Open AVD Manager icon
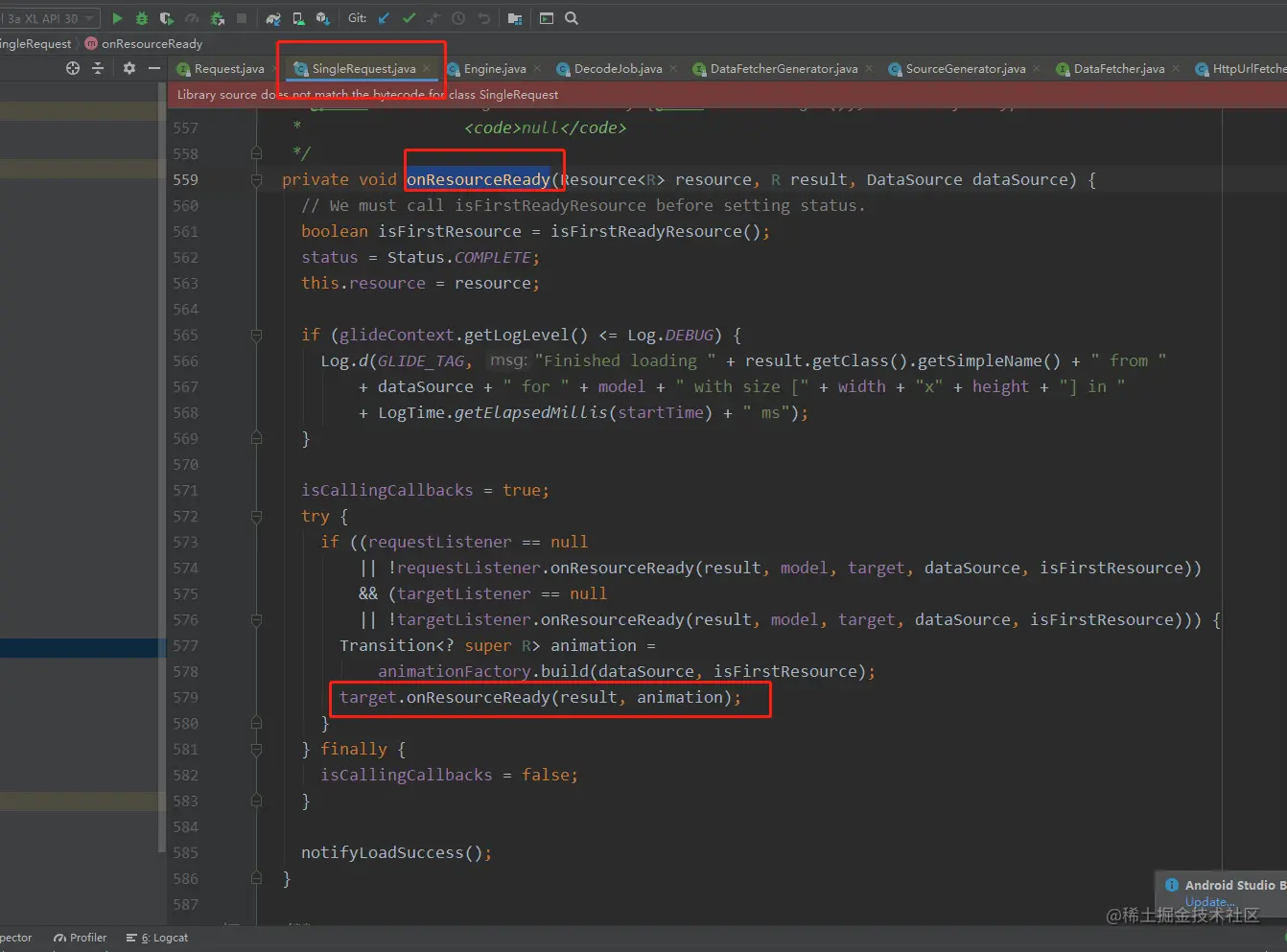The height and width of the screenshot is (952, 1287). (x=298, y=18)
